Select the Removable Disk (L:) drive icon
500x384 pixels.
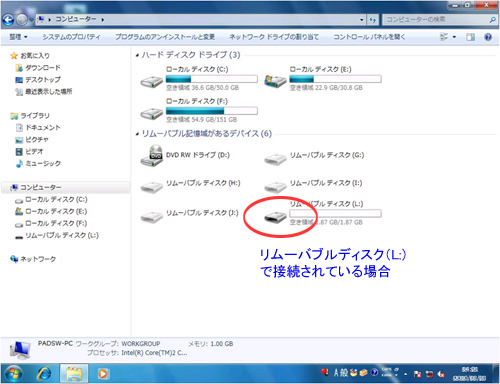(275, 217)
